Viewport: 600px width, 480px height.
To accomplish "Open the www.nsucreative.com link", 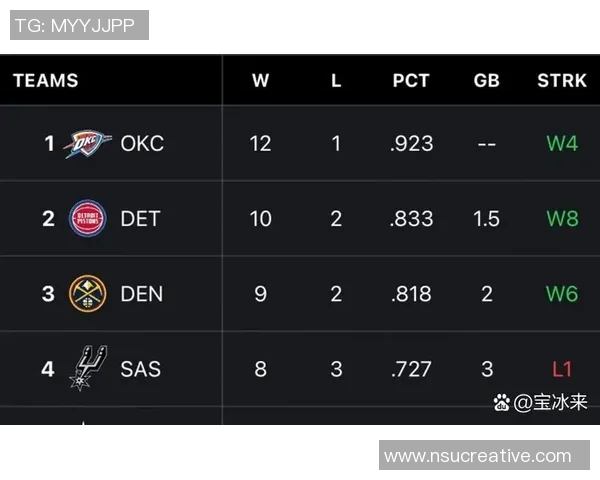I will click(x=484, y=456).
